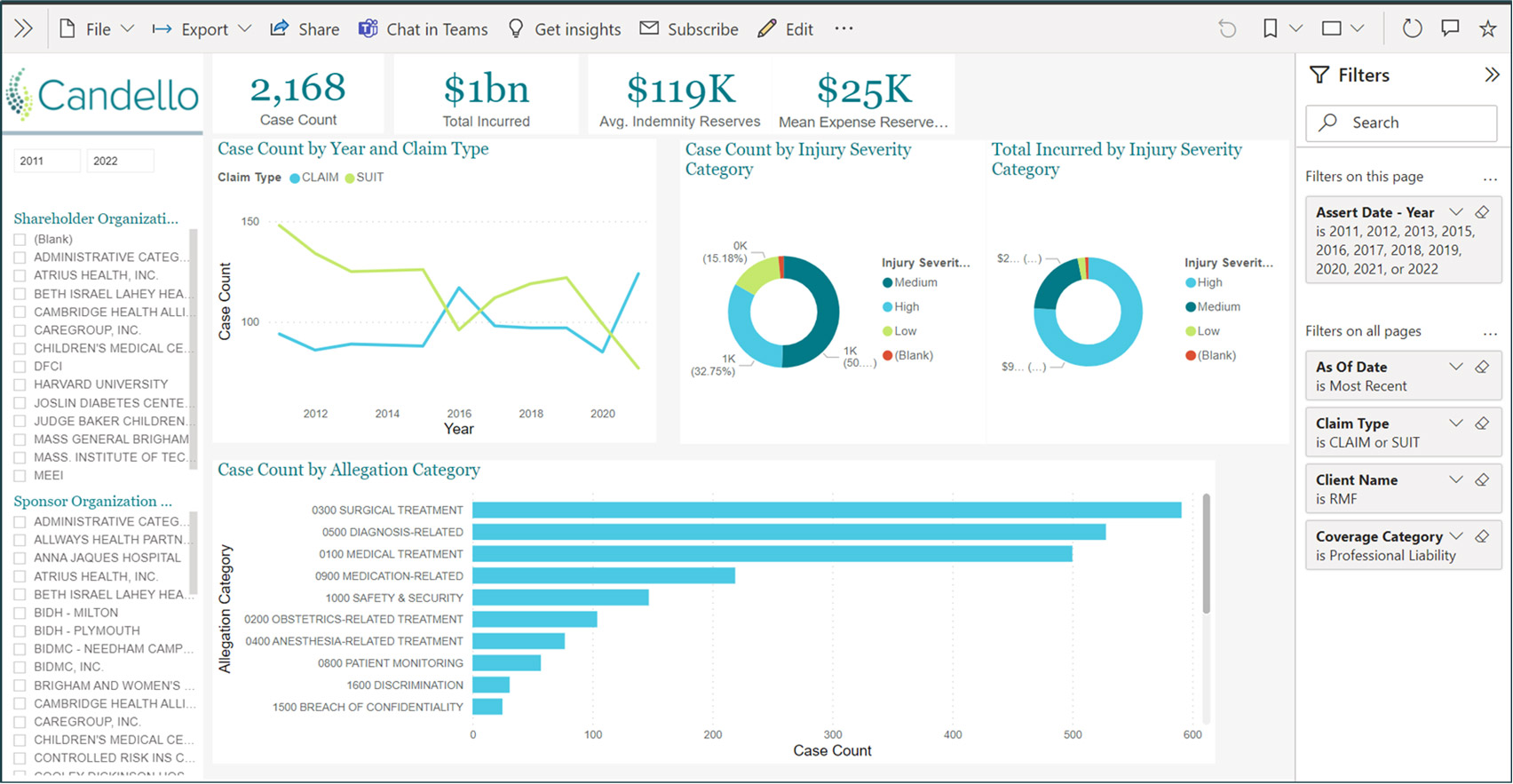Click the bookmark icon in toolbar

tap(1270, 29)
